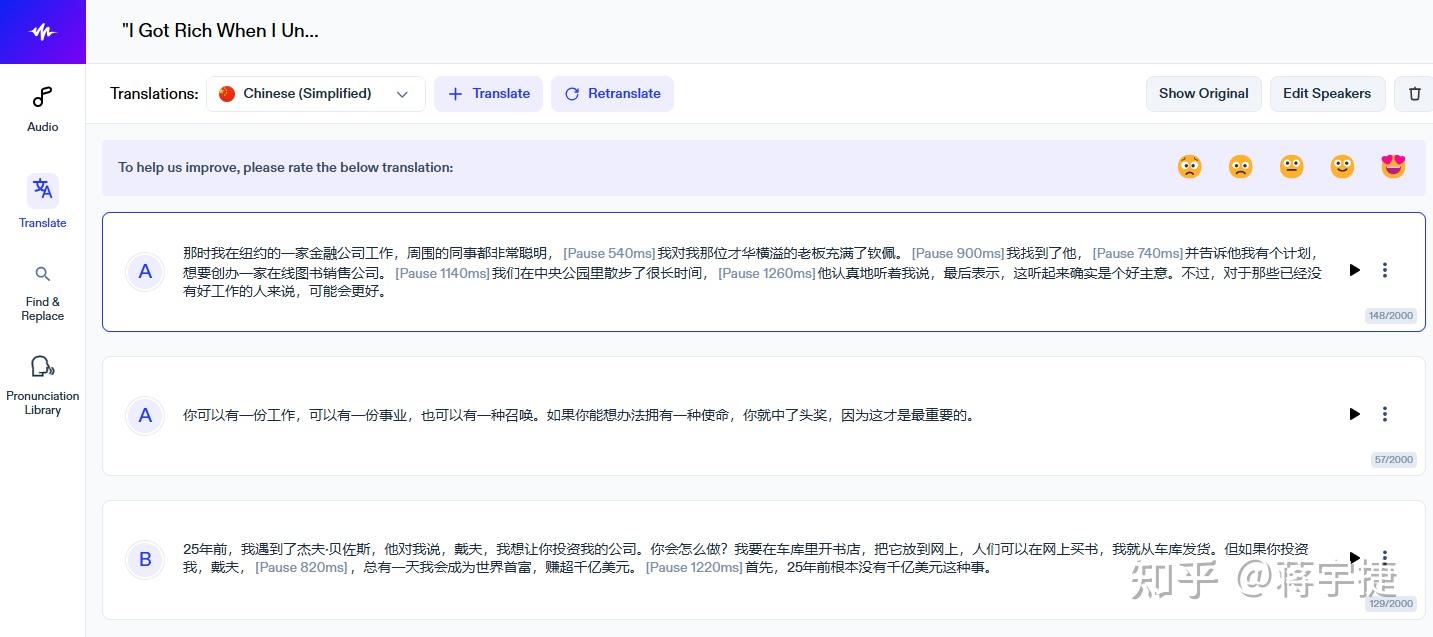Click the episode title 'I Got Rich When I Un...'
The width and height of the screenshot is (1433, 637).
point(220,31)
